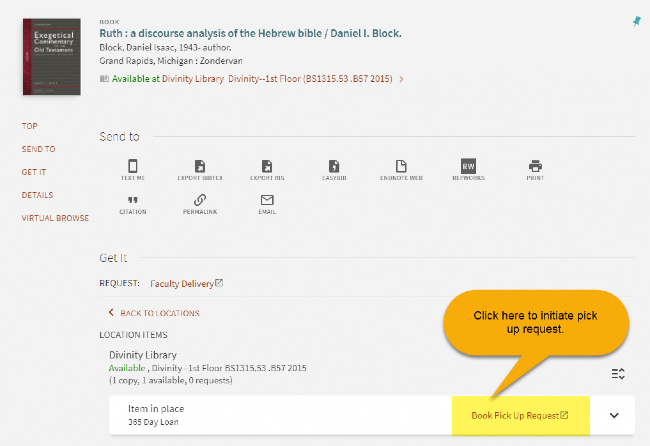Send record to EndNote Web

(401, 167)
